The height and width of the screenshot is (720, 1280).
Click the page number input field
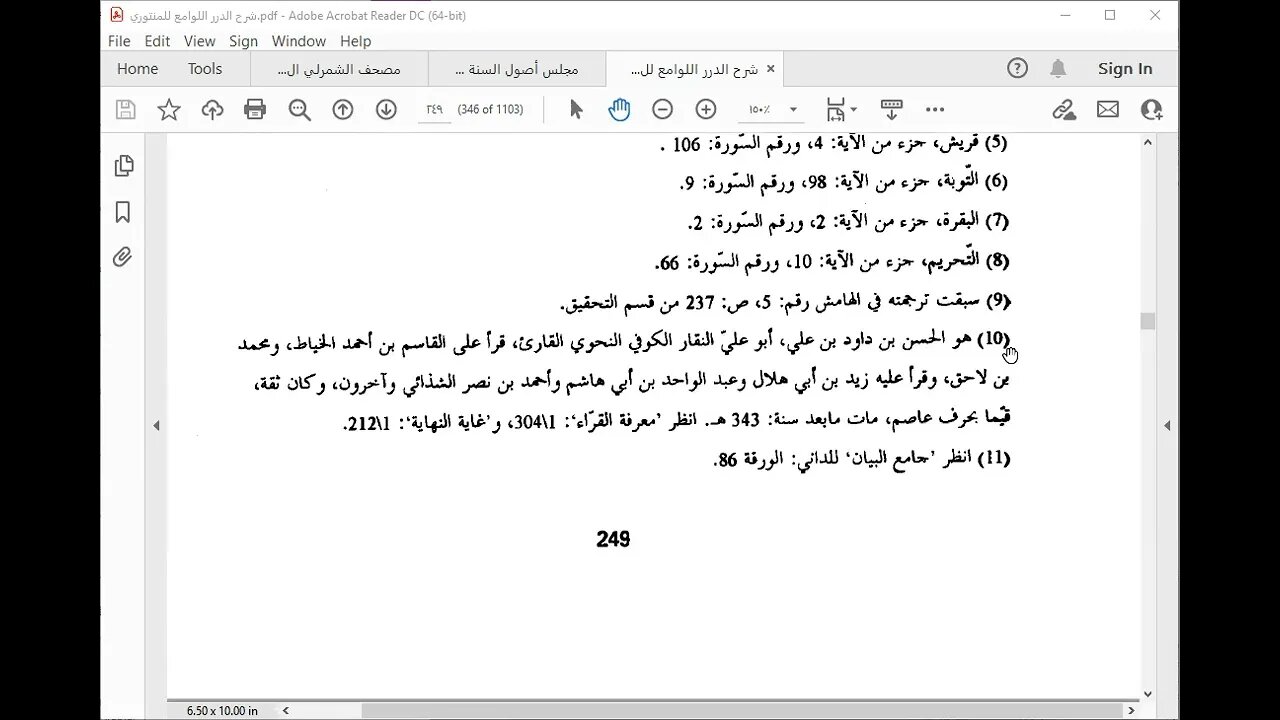(x=434, y=110)
